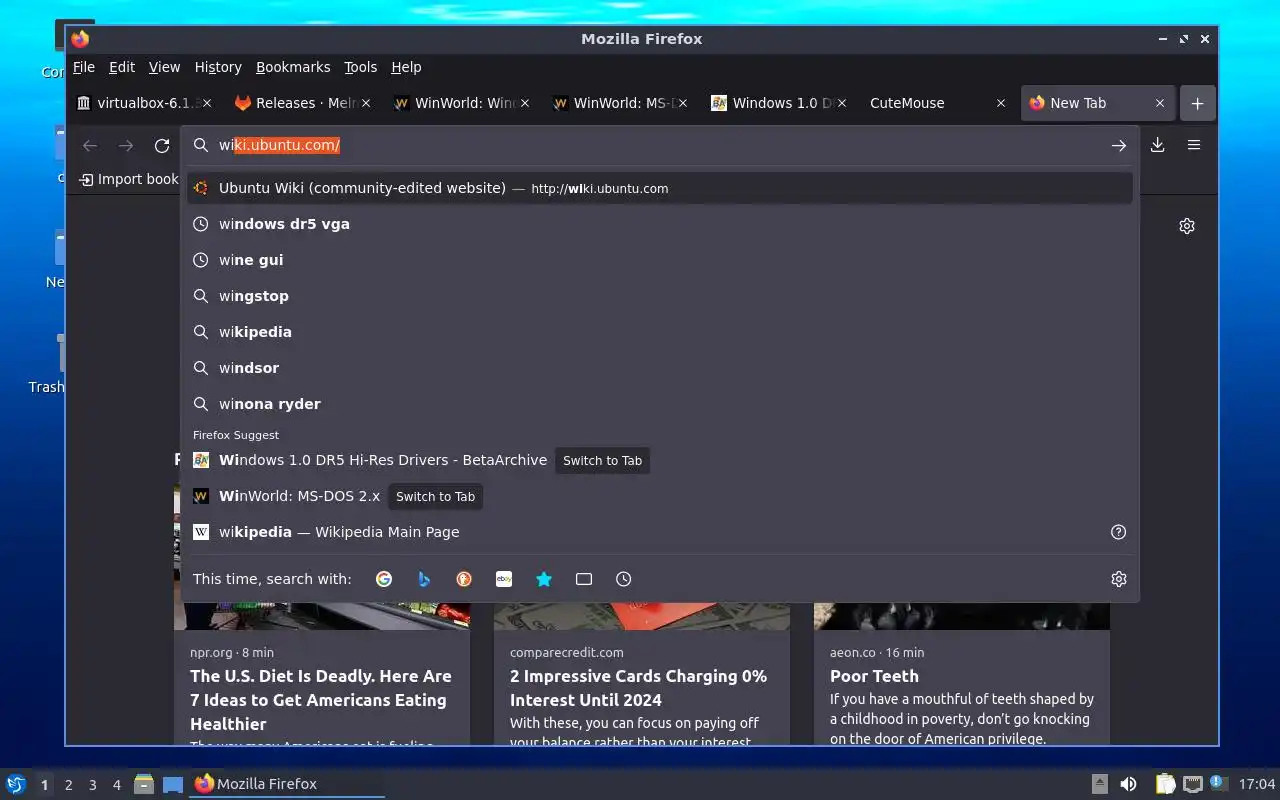Viewport: 1280px width, 800px height.
Task: Click the forward navigation arrow
Action: pyautogui.click(x=126, y=145)
